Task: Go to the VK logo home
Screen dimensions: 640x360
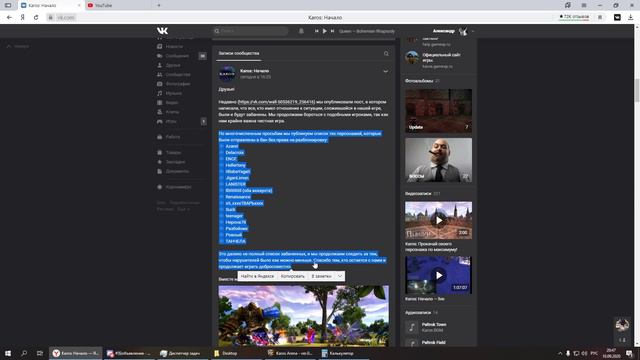Action: tap(162, 31)
